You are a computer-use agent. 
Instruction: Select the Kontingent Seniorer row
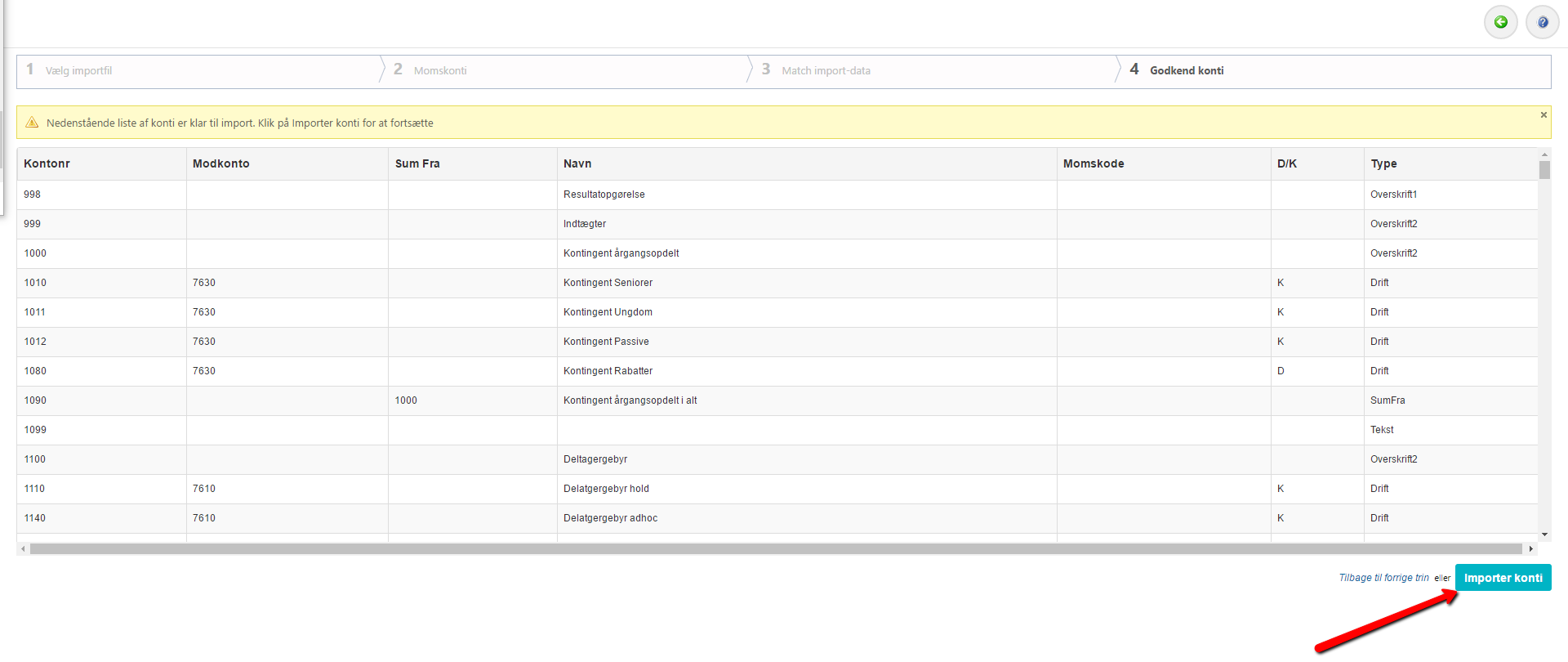608,283
